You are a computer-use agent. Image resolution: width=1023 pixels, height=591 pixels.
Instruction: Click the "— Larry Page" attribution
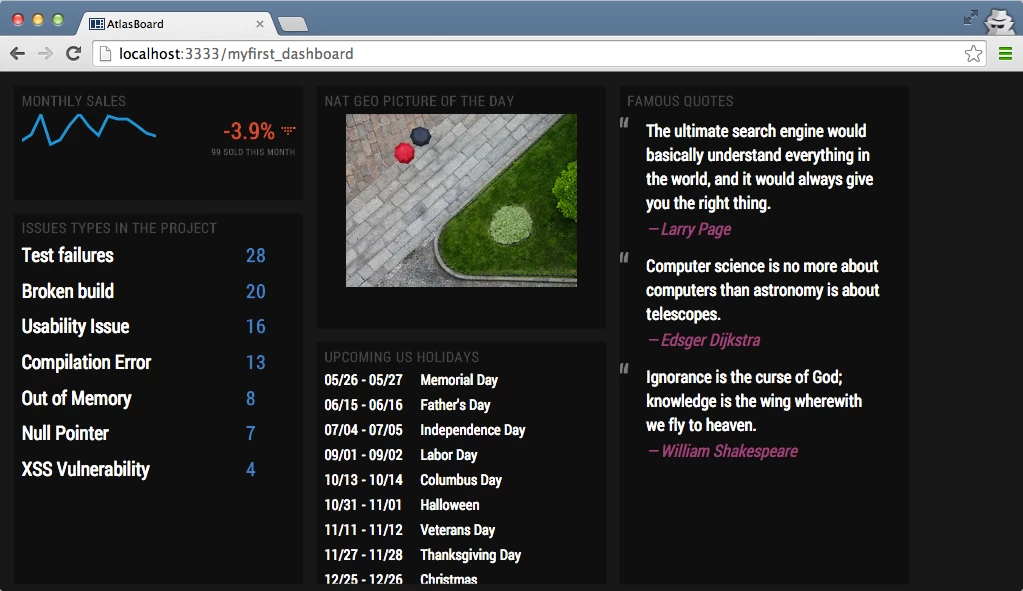click(689, 230)
